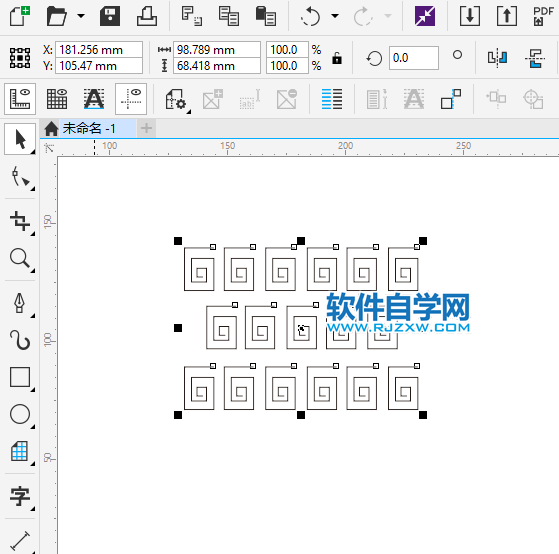Click the mirror horizontally button
This screenshot has height=554, width=559.
497,57
